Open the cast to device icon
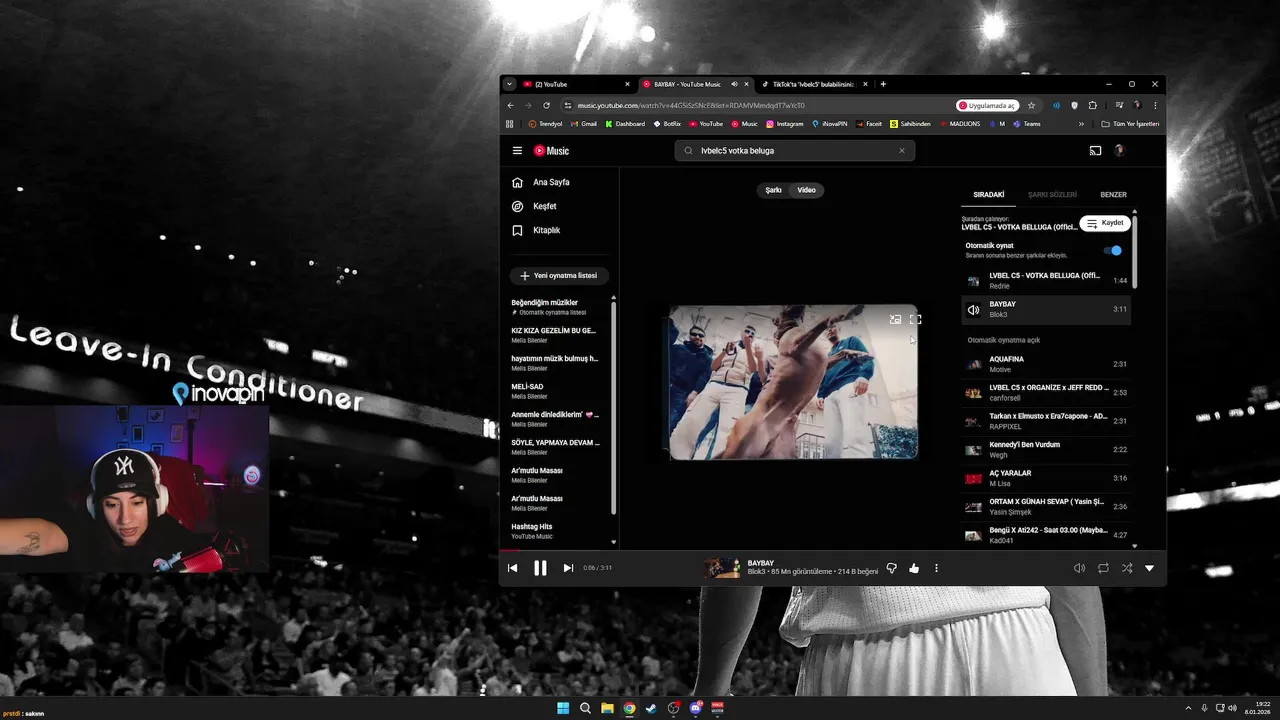1280x720 pixels. click(1095, 151)
